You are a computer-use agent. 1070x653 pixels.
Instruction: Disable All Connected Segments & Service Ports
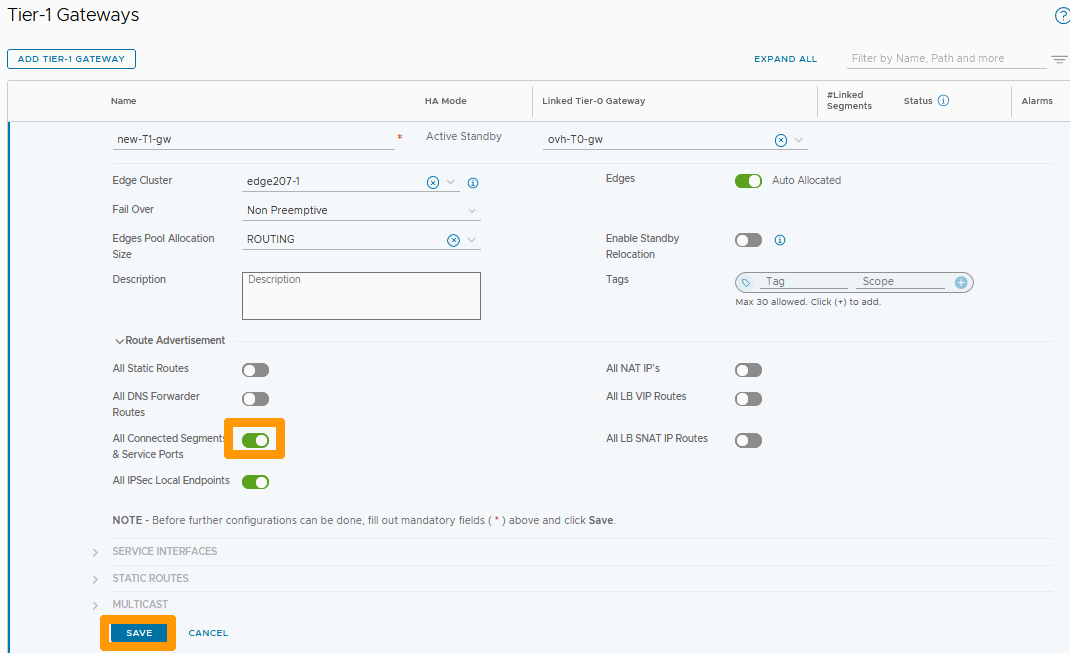coord(255,440)
